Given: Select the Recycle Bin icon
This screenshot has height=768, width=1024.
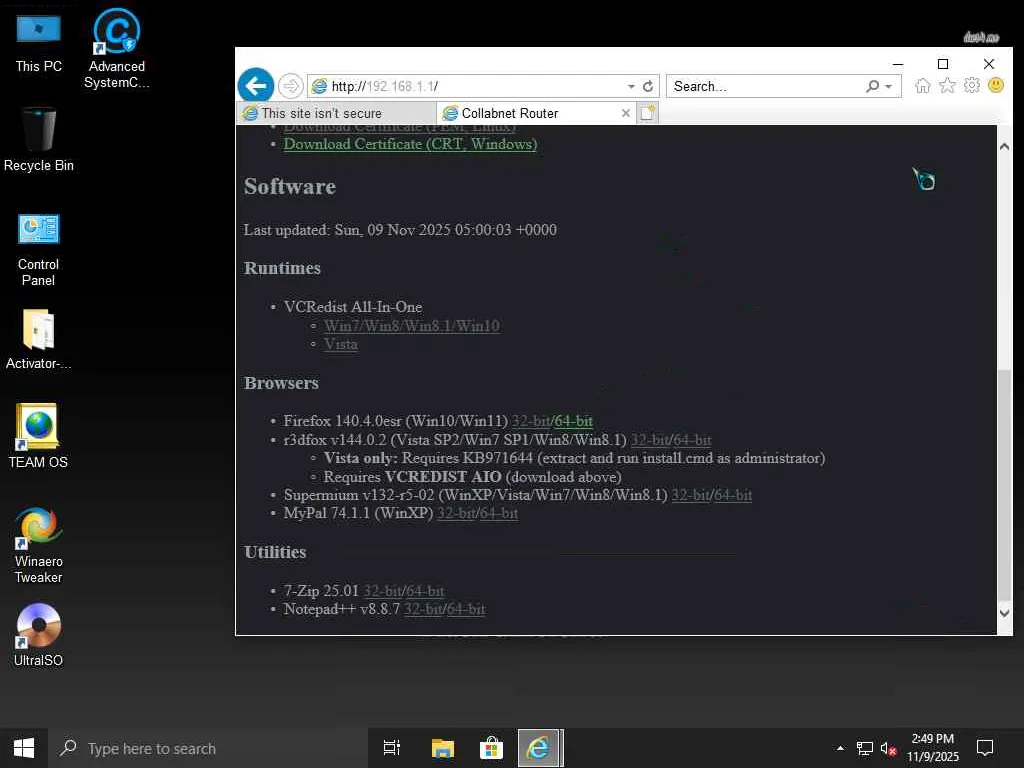Looking at the screenshot, I should point(39,139).
